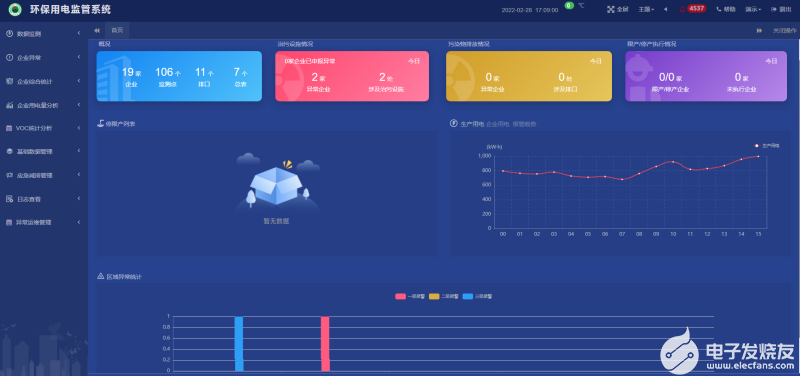
Task: Open the 数据监测 sidebar menu label
Action: [29, 34]
